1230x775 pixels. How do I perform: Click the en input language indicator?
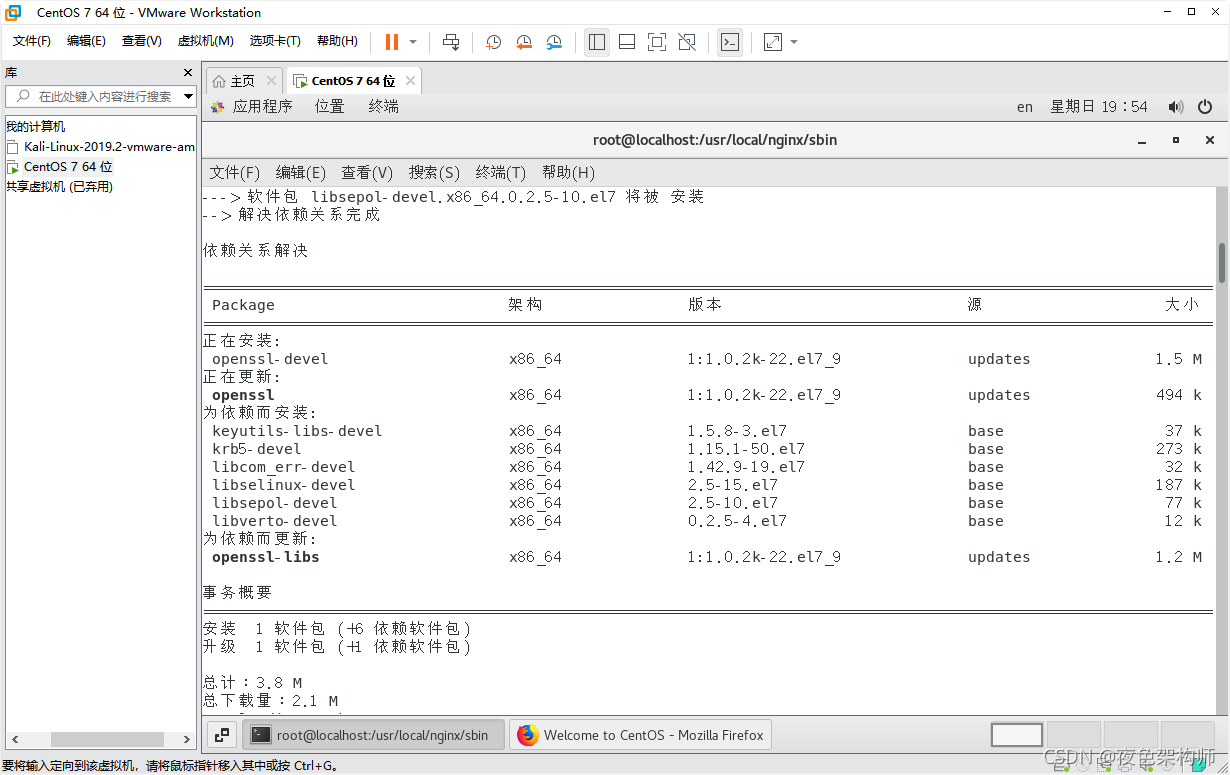1025,107
